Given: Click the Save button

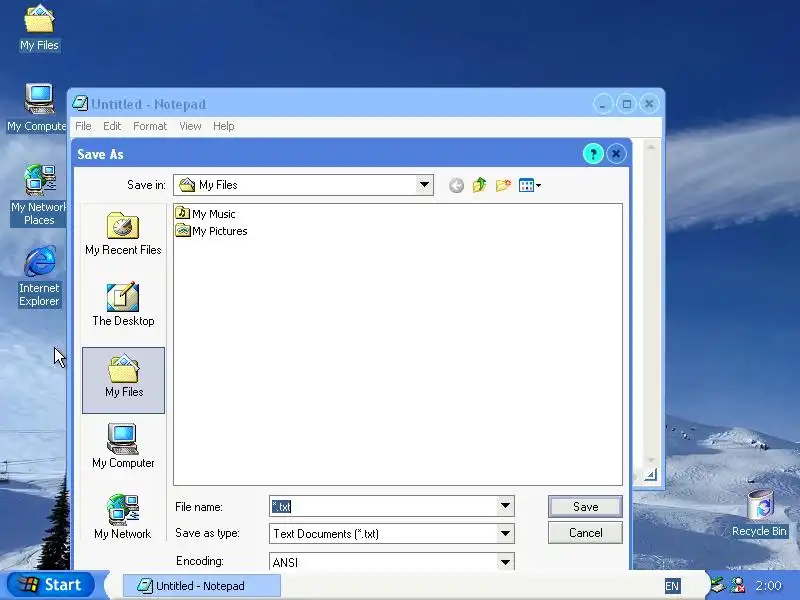Looking at the screenshot, I should click(585, 507).
